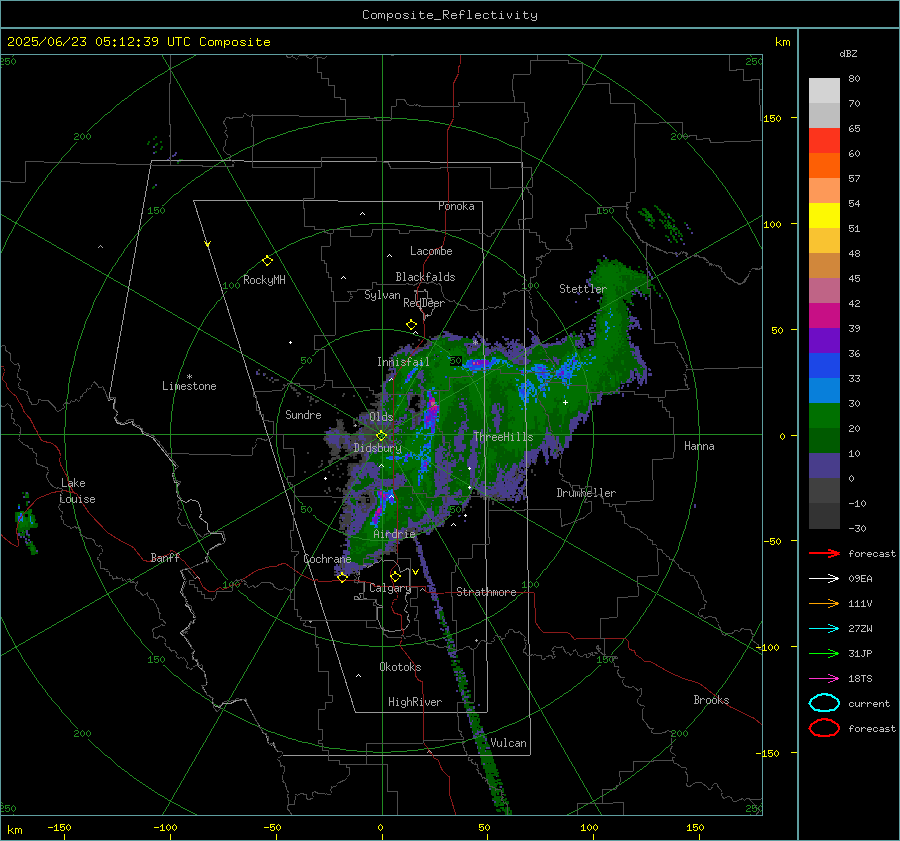Click the Lacombe city label
The height and width of the screenshot is (841, 900).
click(x=431, y=251)
